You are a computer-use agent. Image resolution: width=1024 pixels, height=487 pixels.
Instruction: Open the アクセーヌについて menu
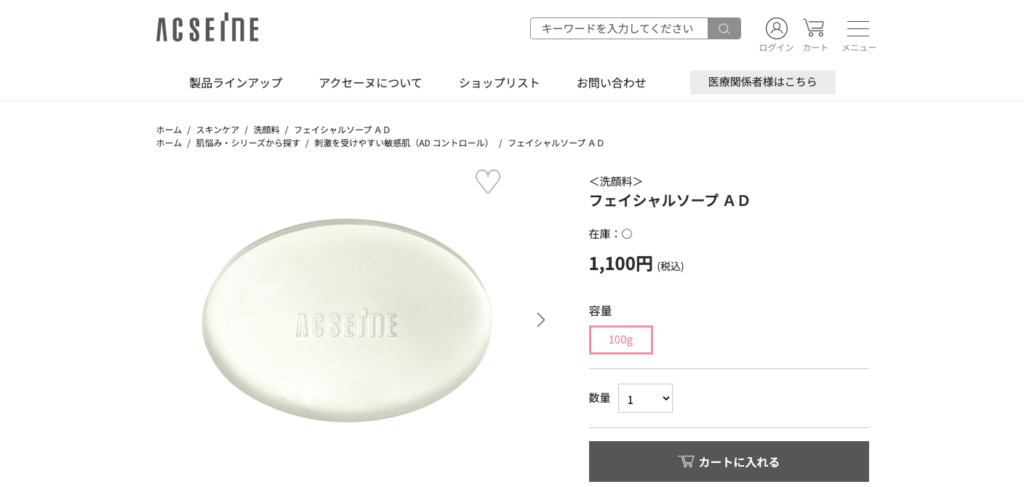(370, 83)
